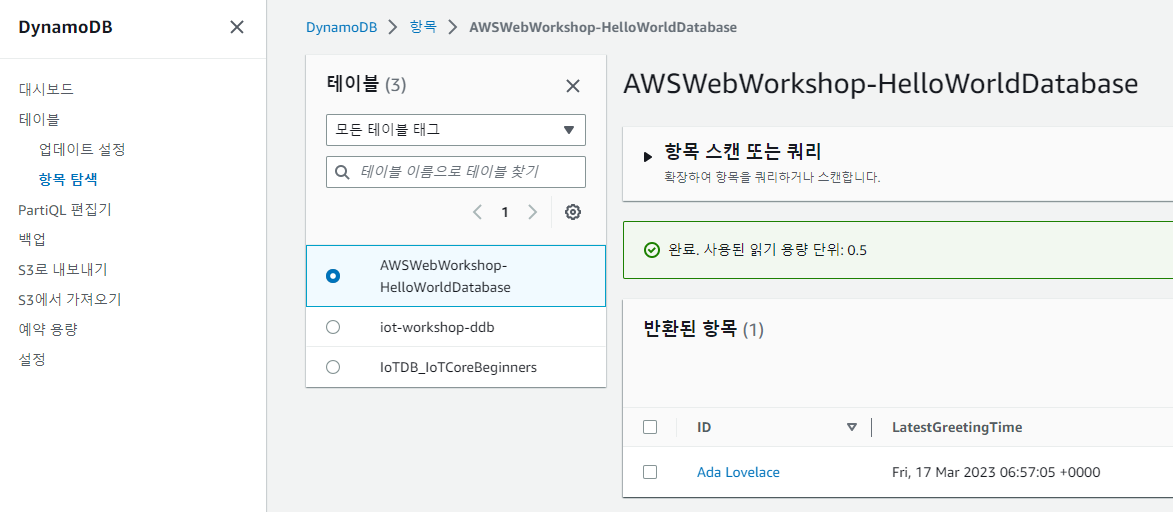Select 항목 탐색 in the sidebar
This screenshot has height=512, width=1173.
(x=67, y=180)
